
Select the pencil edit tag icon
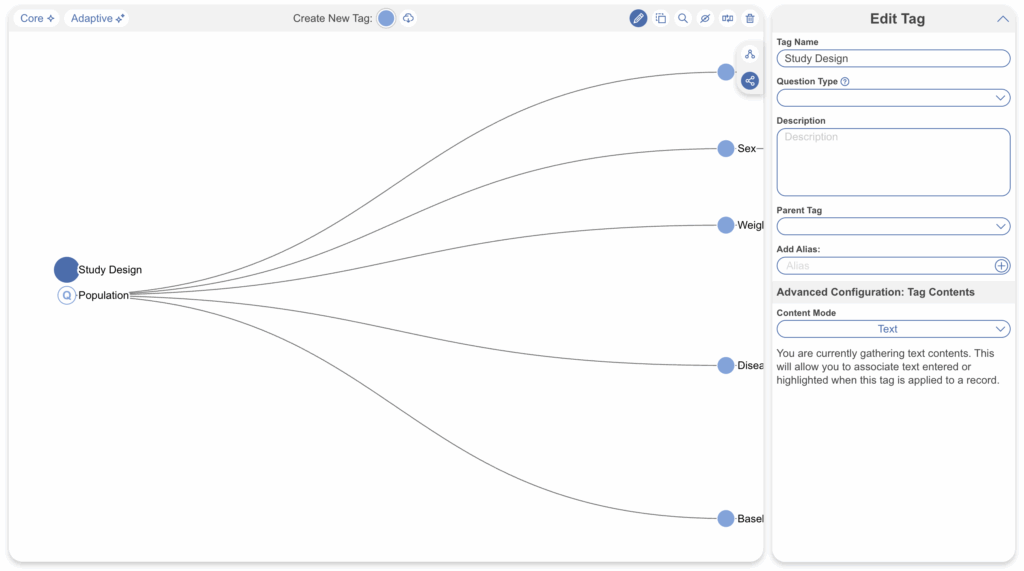click(x=638, y=18)
